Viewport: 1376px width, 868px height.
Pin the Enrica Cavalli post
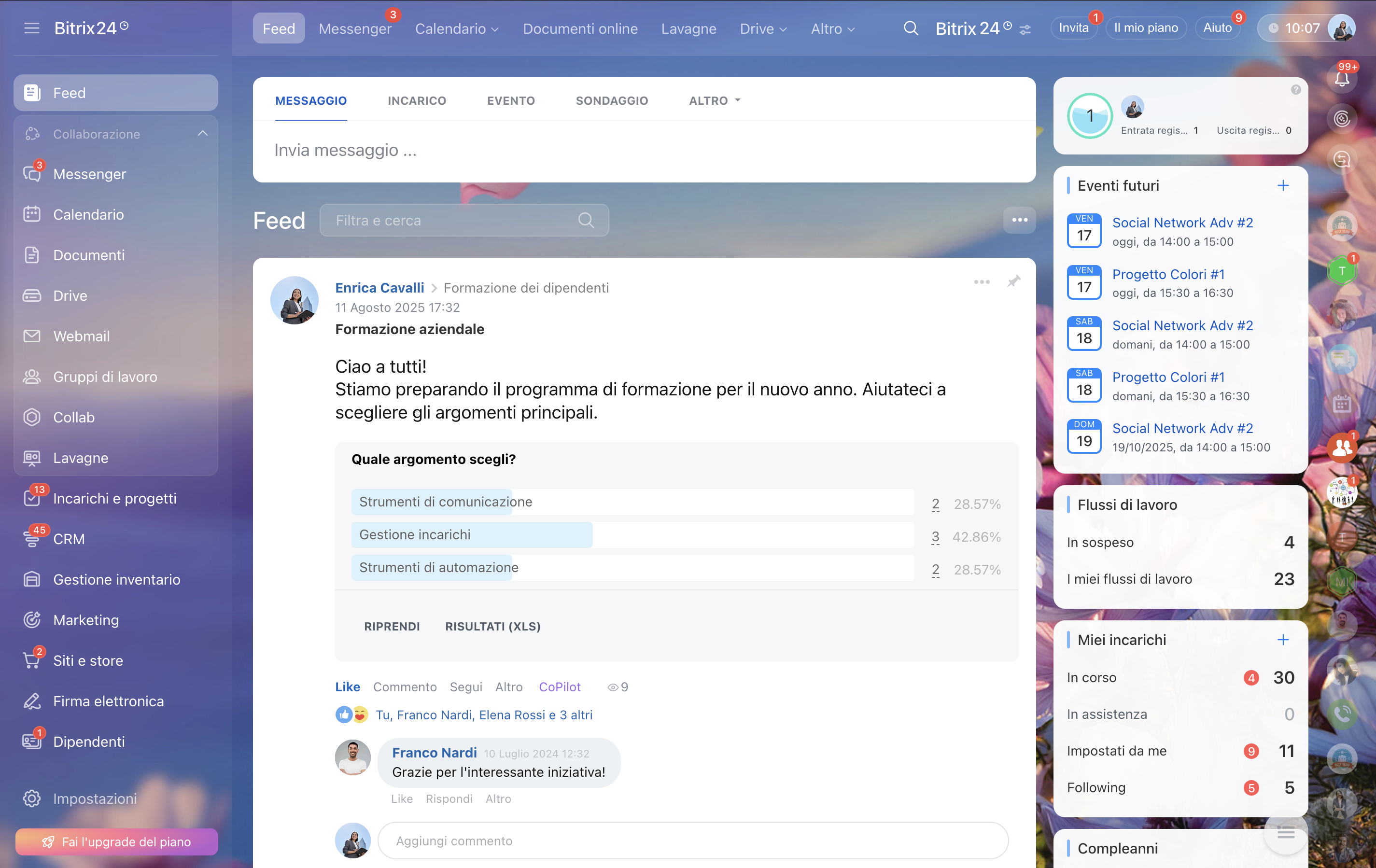[x=1013, y=282]
